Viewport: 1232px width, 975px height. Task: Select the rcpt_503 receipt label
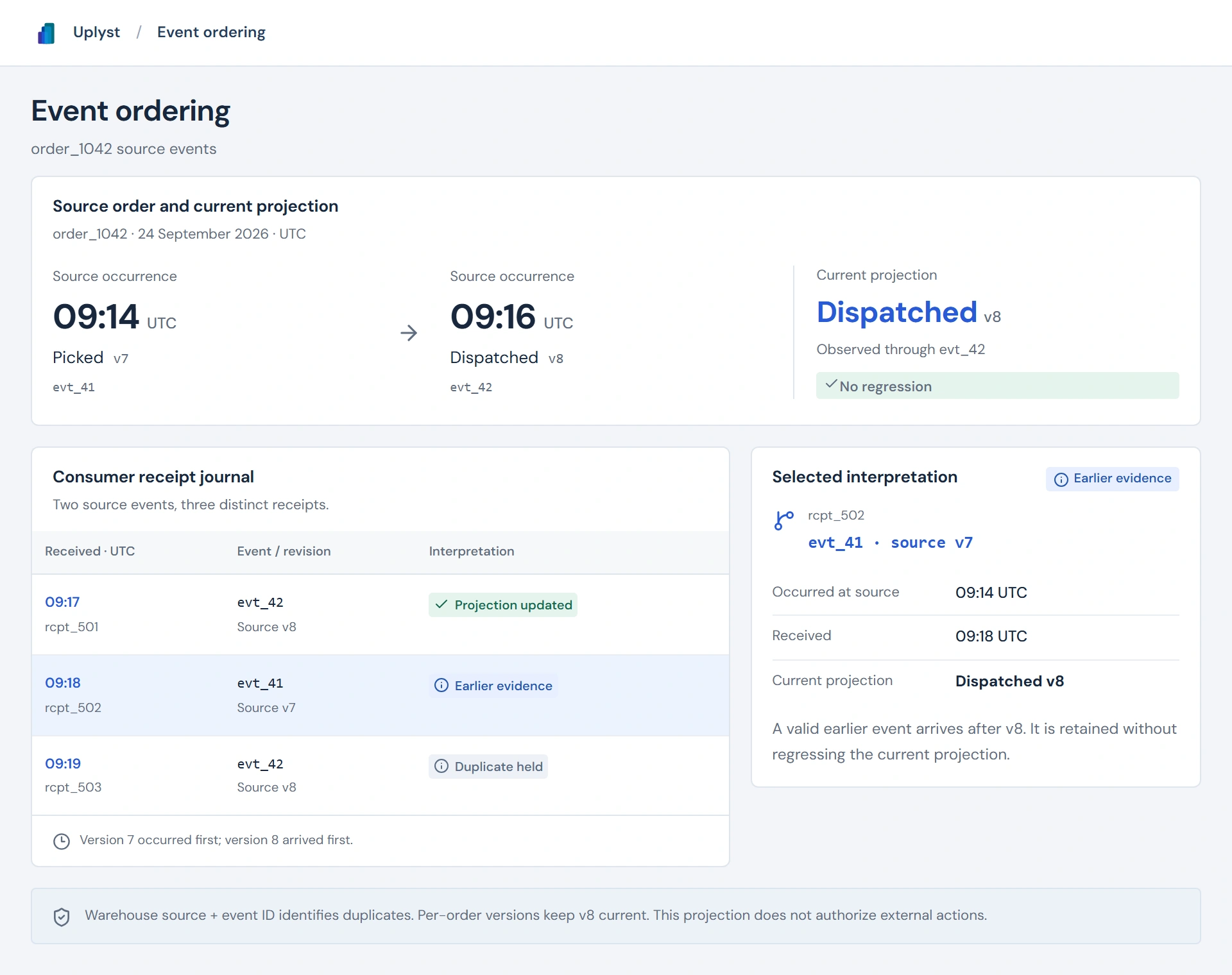pos(73,787)
